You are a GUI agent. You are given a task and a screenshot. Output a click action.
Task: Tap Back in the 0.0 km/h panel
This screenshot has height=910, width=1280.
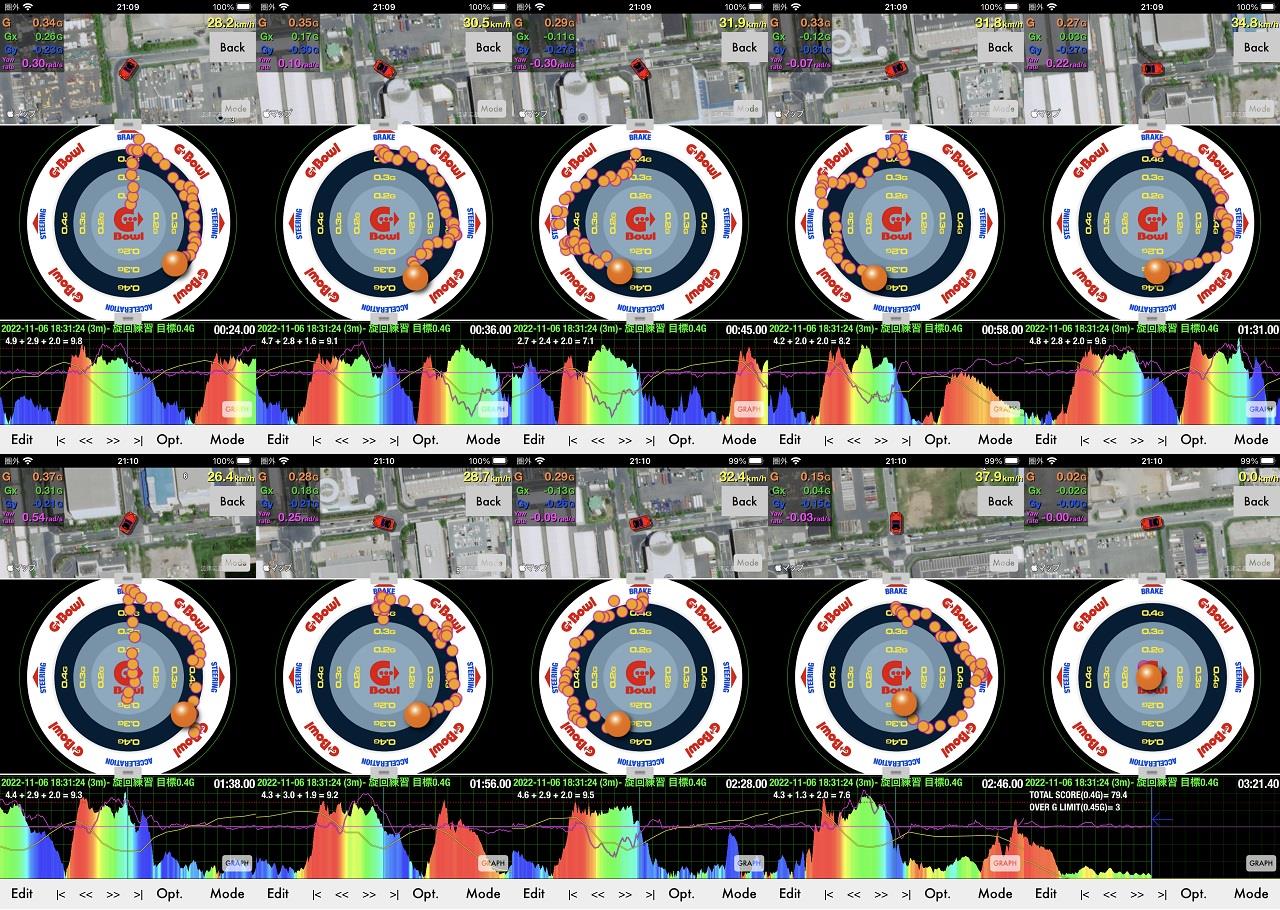[x=1256, y=501]
